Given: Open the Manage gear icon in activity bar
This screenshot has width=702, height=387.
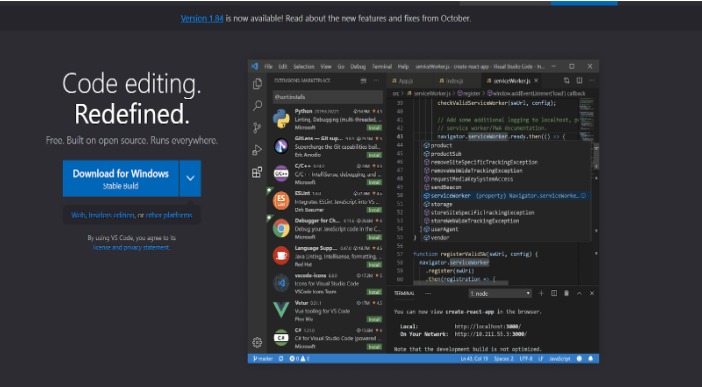Looking at the screenshot, I should tap(257, 342).
